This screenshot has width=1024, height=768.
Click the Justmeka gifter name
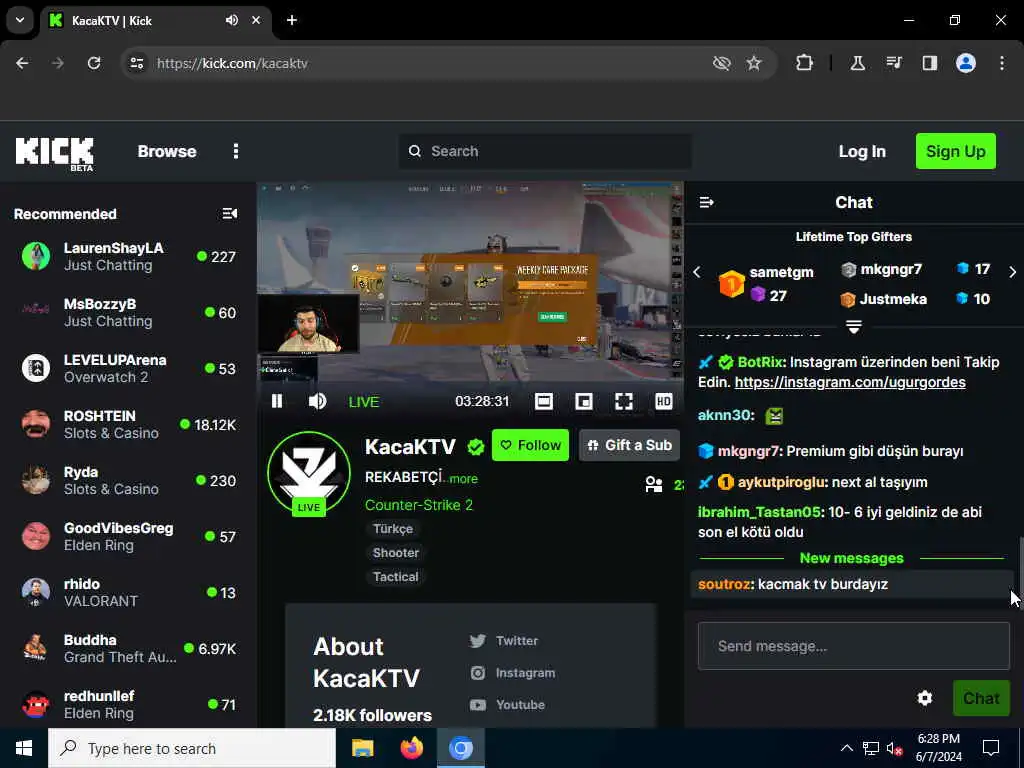point(893,299)
